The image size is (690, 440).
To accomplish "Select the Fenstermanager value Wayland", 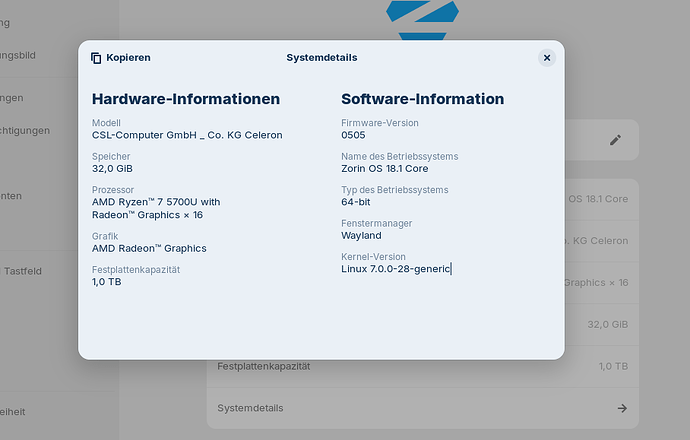I will 361,235.
